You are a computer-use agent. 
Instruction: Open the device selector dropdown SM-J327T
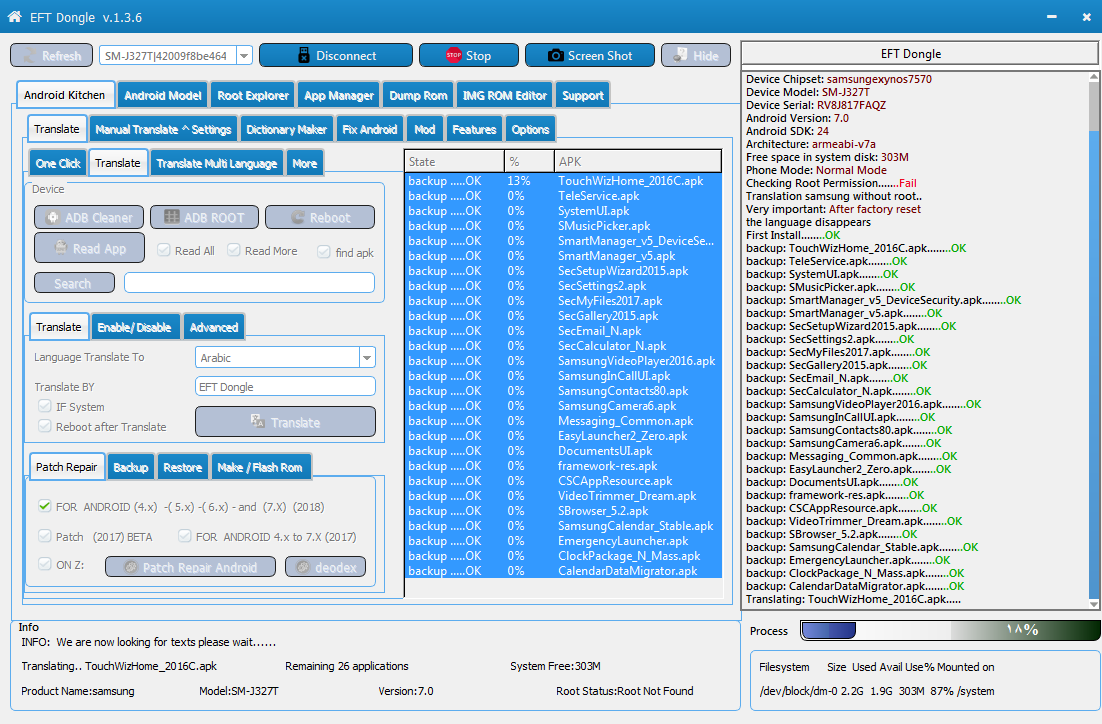[x=244, y=56]
